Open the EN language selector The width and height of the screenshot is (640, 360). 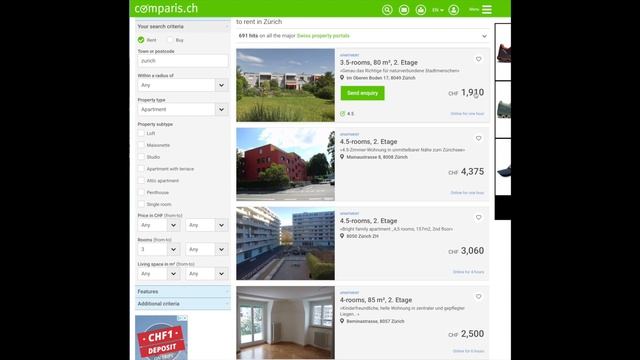click(x=438, y=10)
